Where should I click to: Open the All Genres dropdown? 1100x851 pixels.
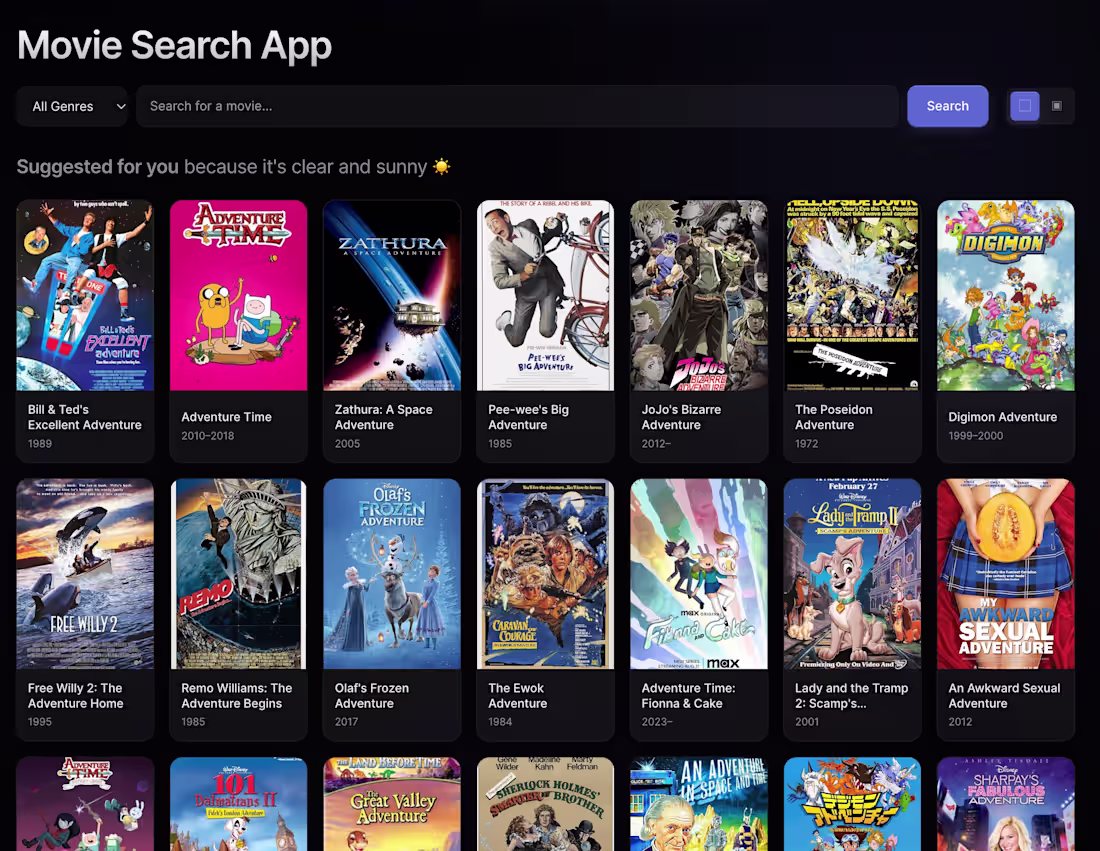72,107
